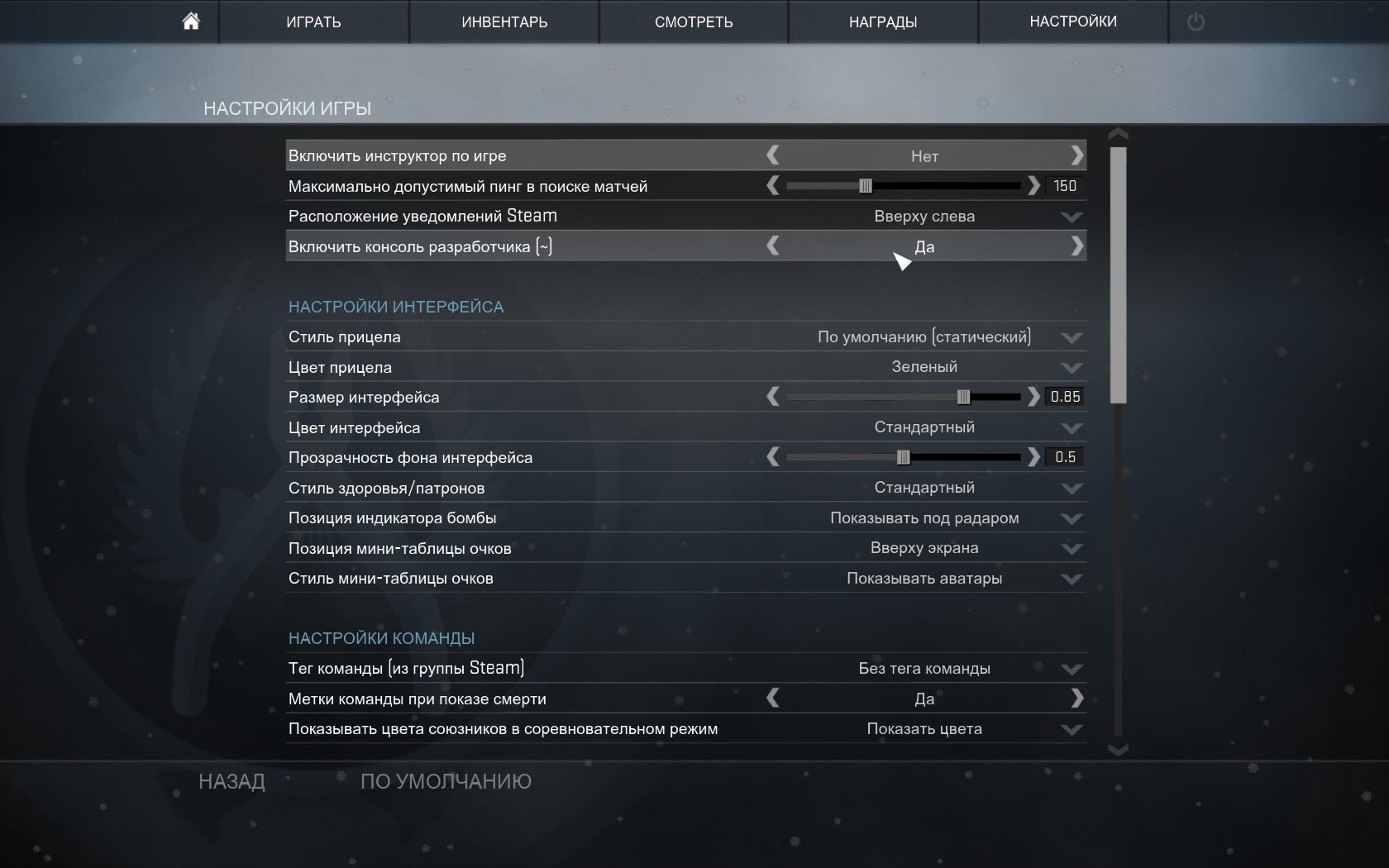Image resolution: width=1389 pixels, height=868 pixels.
Task: Open Steam notification position dropdown
Action: click(1072, 217)
